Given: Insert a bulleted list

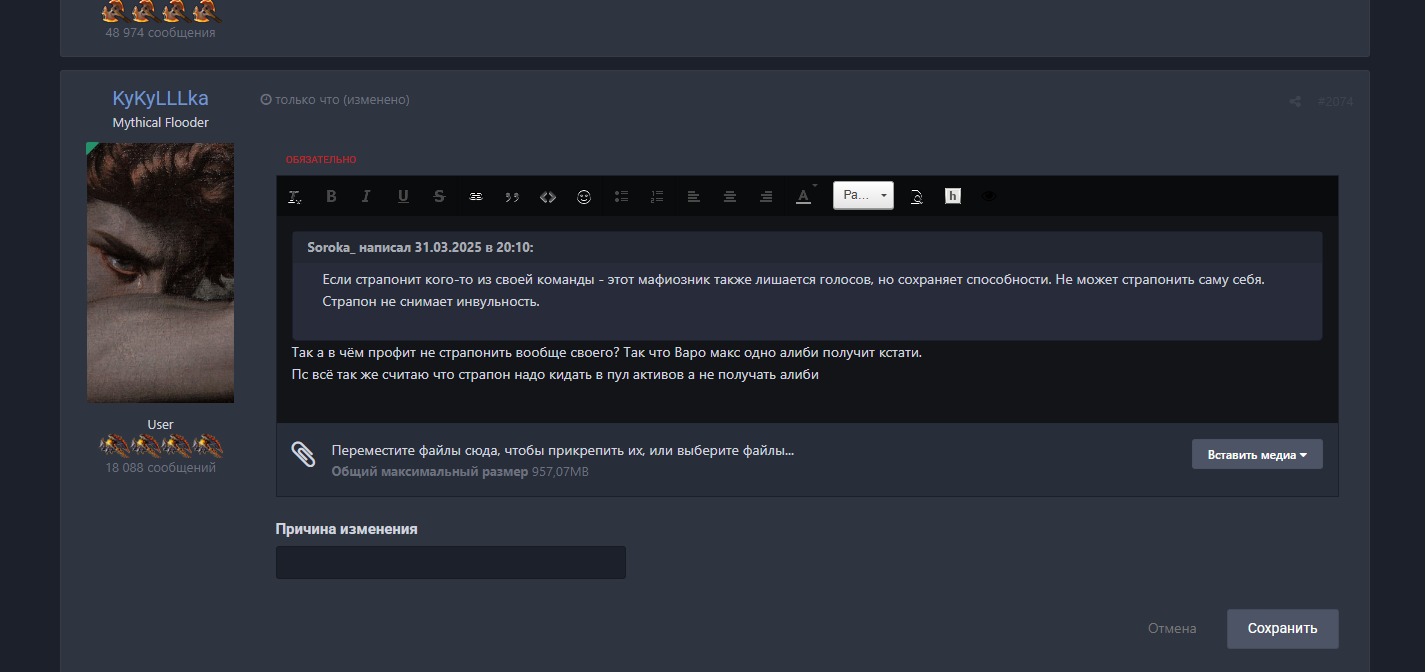Looking at the screenshot, I should coord(621,197).
